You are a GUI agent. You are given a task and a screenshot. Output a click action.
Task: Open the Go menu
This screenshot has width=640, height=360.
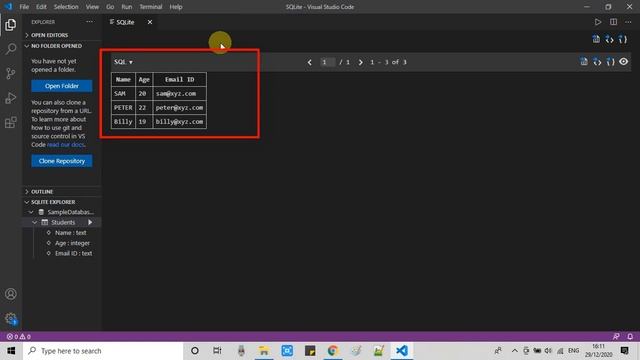pyautogui.click(x=110, y=7)
